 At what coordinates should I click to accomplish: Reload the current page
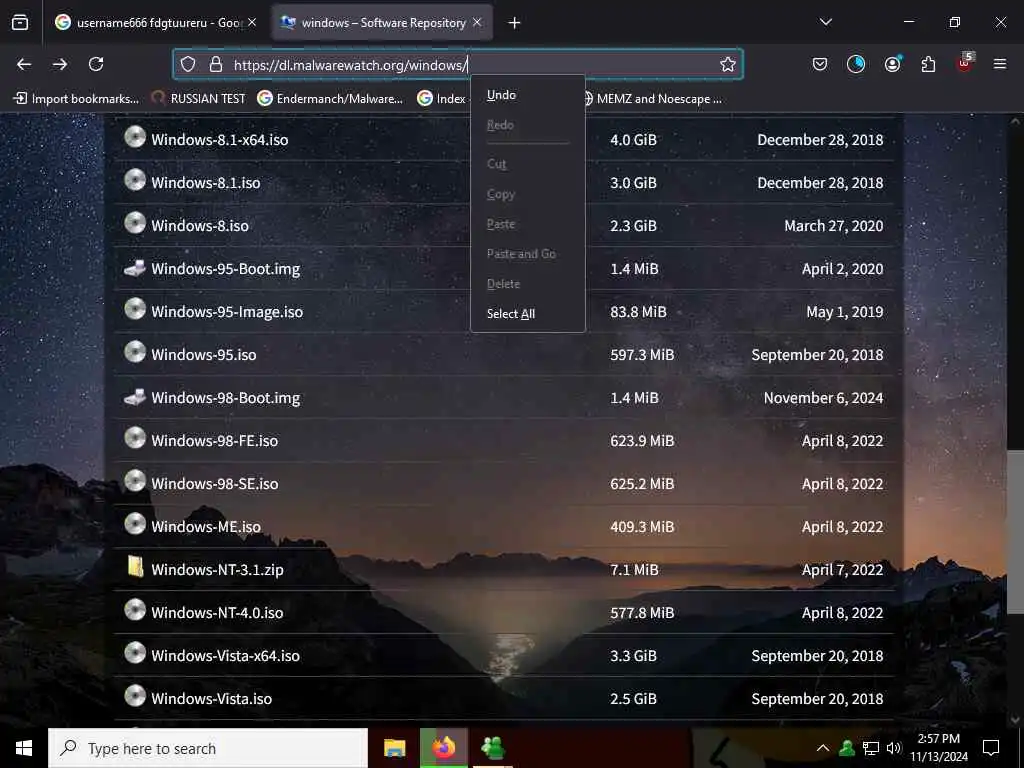[x=96, y=64]
